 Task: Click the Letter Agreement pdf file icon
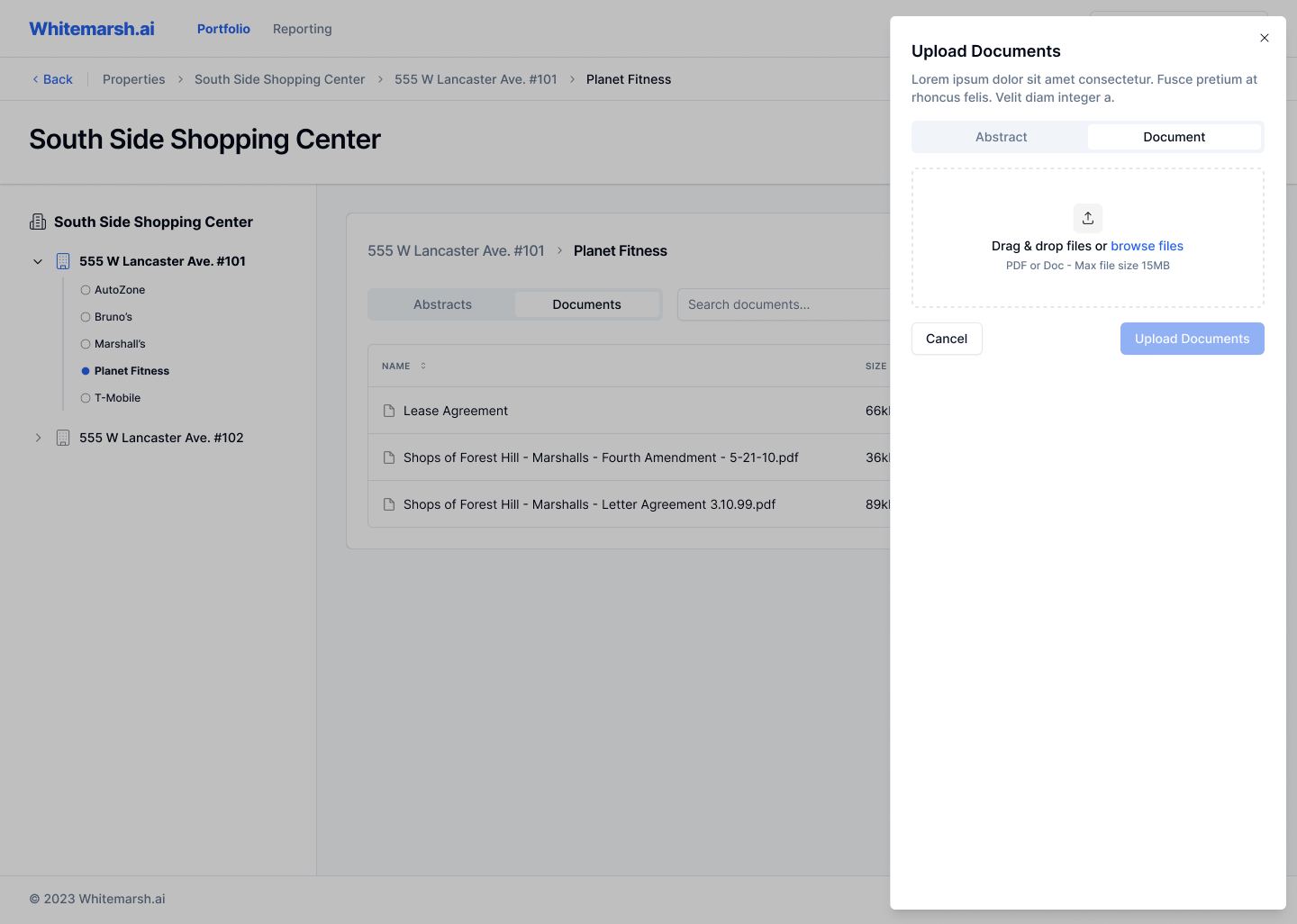click(x=389, y=504)
